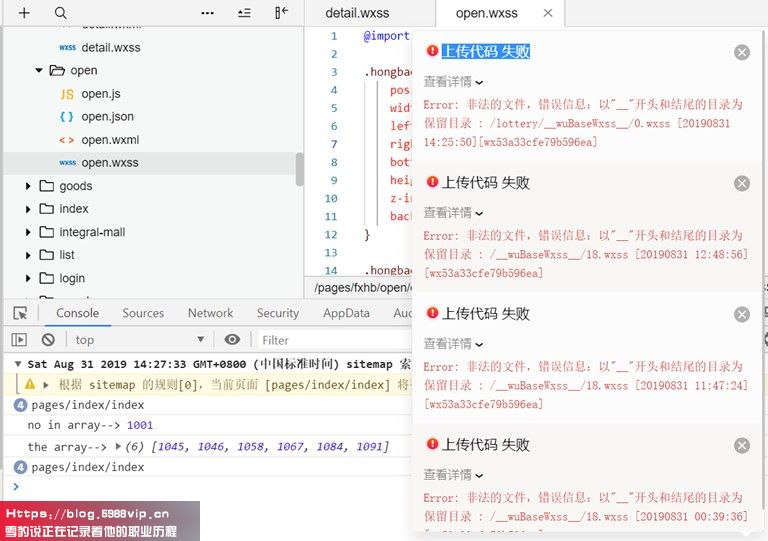Click the collapse-all folders icon
768x541 pixels.
(244, 13)
